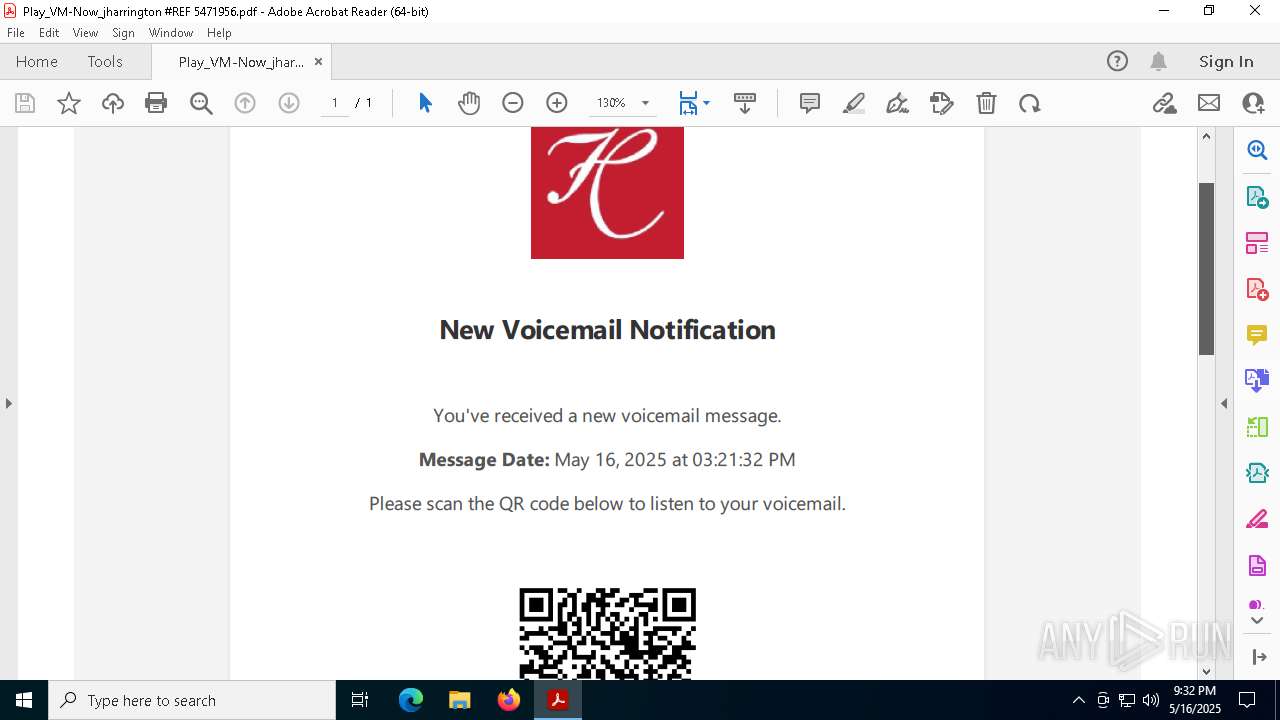Open the find text magnifier tool
Image resolution: width=1280 pixels, height=720 pixels.
[201, 103]
